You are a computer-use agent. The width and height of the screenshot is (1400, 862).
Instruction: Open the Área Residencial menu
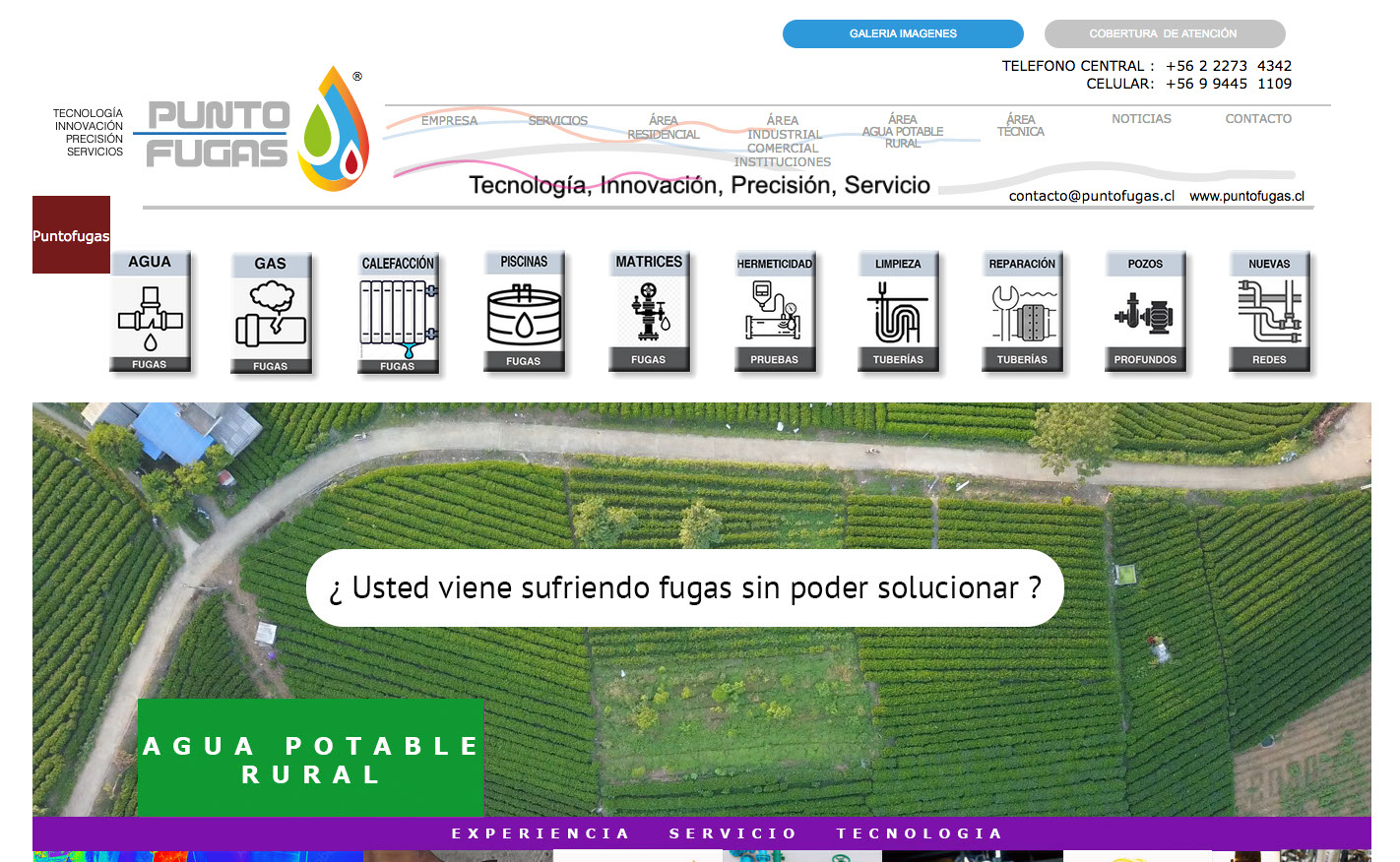pos(663,128)
